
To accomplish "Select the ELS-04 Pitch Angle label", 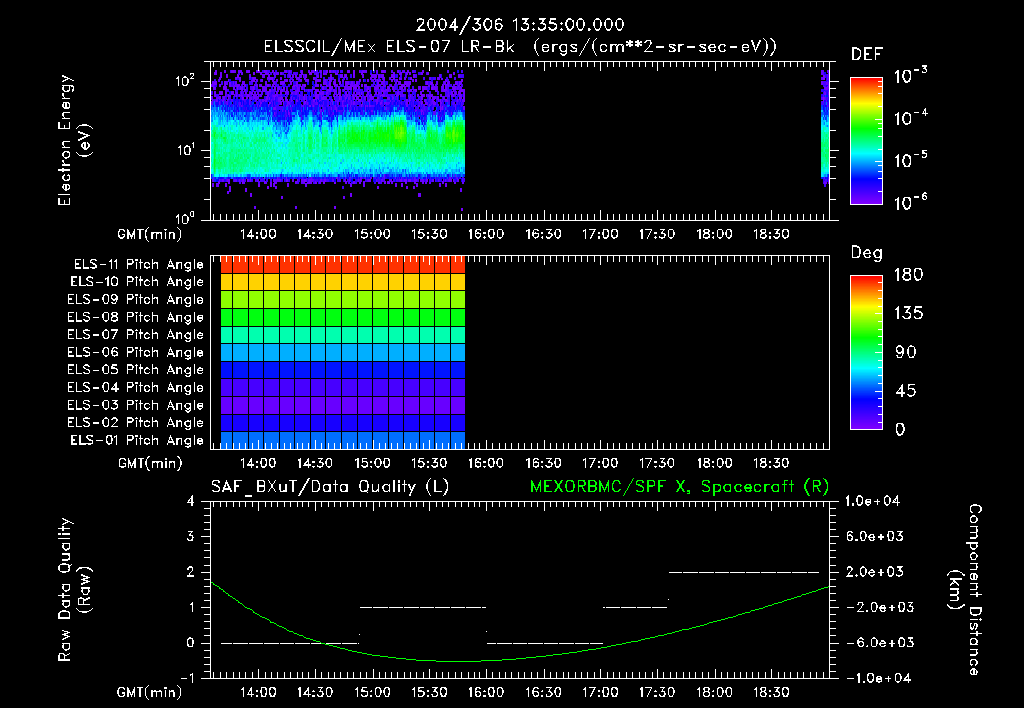I will [135, 387].
